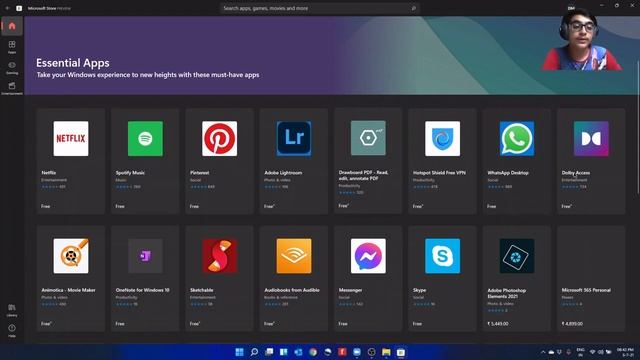The height and width of the screenshot is (360, 640).
Task: Switch to the Gaming section in sidebar
Action: click(12, 67)
